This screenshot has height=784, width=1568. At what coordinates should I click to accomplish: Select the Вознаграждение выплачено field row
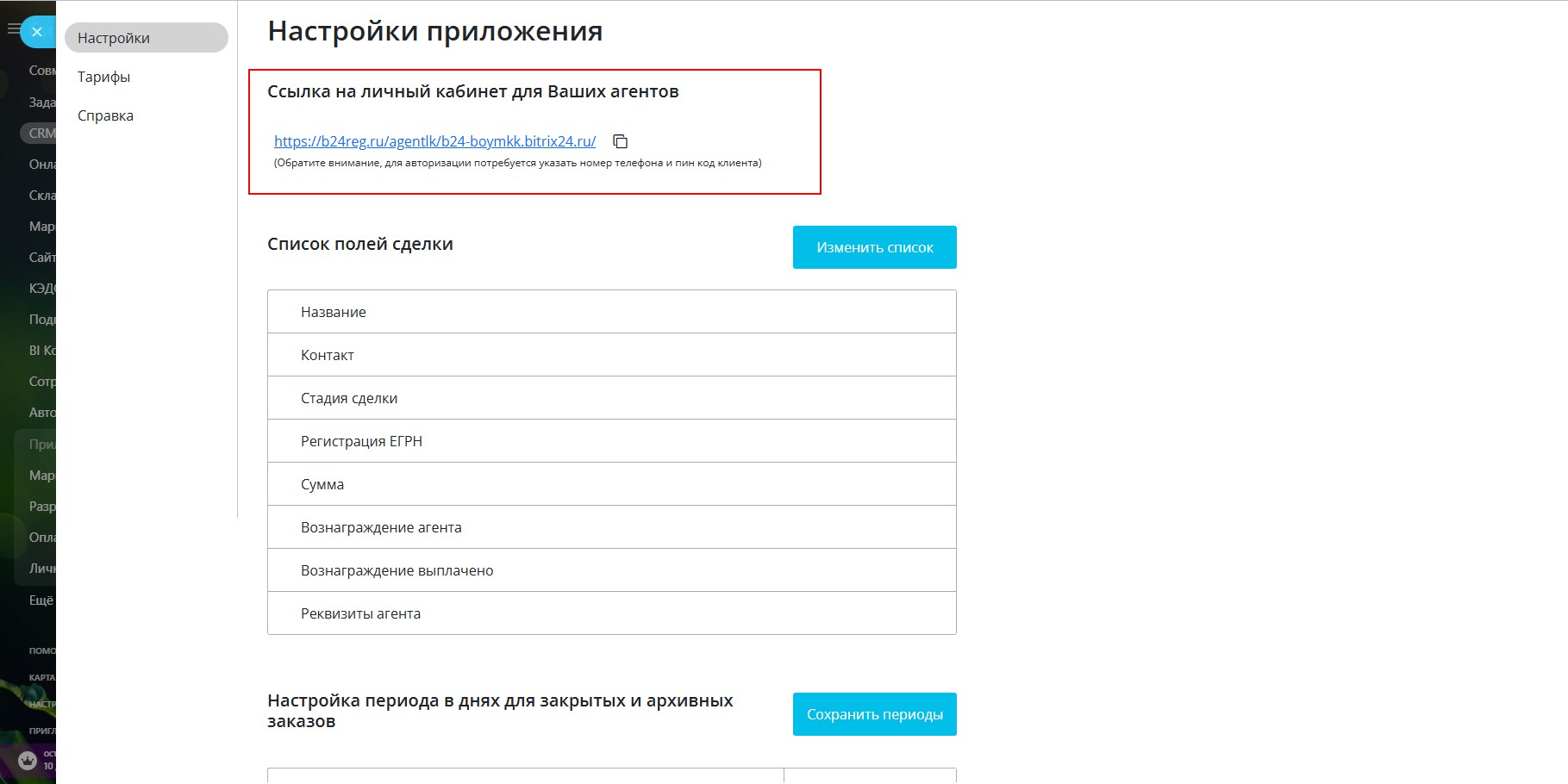point(612,570)
